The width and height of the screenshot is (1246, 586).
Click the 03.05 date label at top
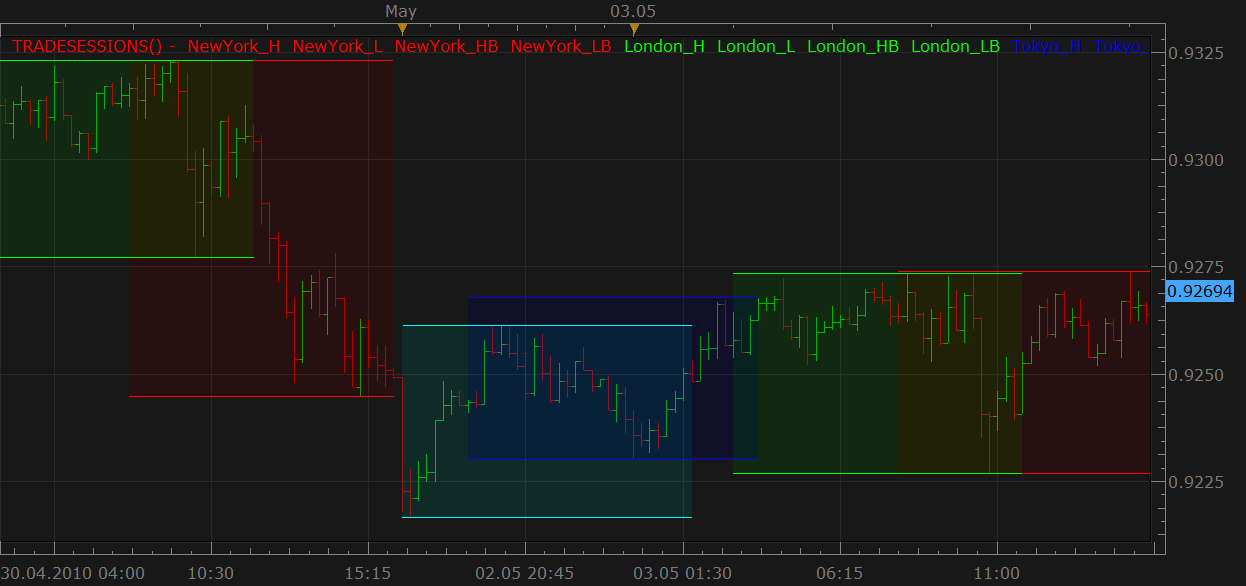pyautogui.click(x=633, y=11)
